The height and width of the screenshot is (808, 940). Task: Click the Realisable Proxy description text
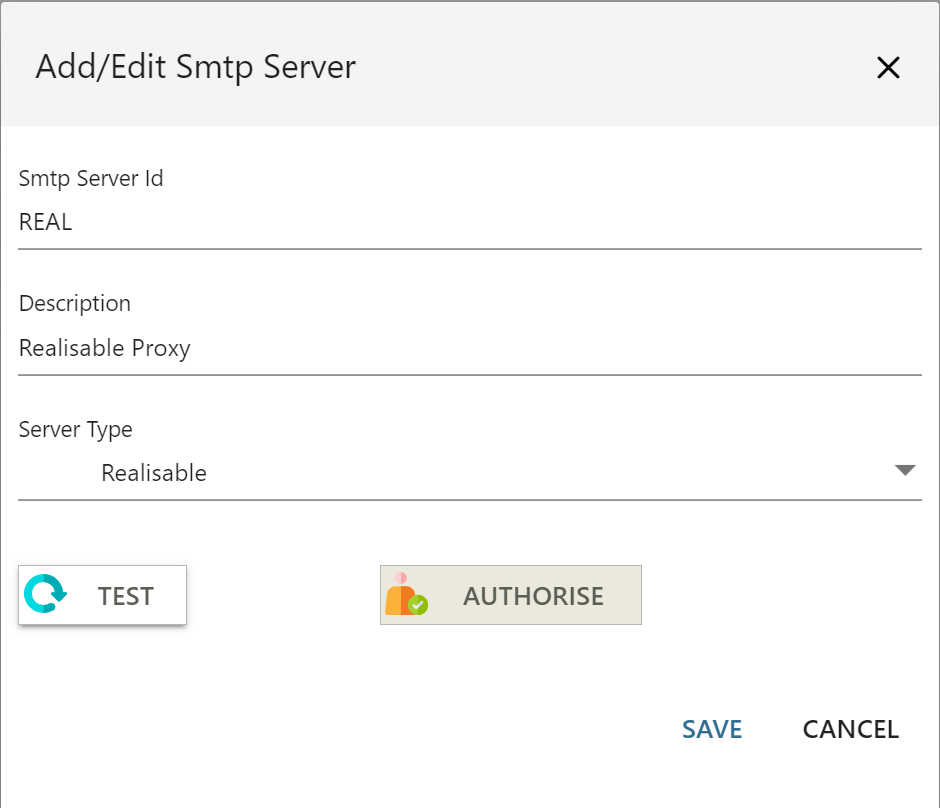pyautogui.click(x=105, y=349)
